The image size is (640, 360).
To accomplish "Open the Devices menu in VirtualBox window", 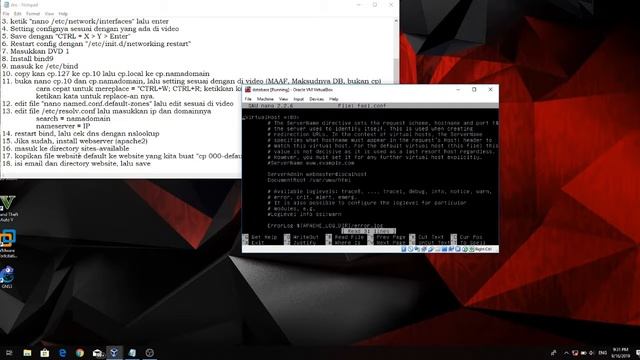I will (x=316, y=99).
